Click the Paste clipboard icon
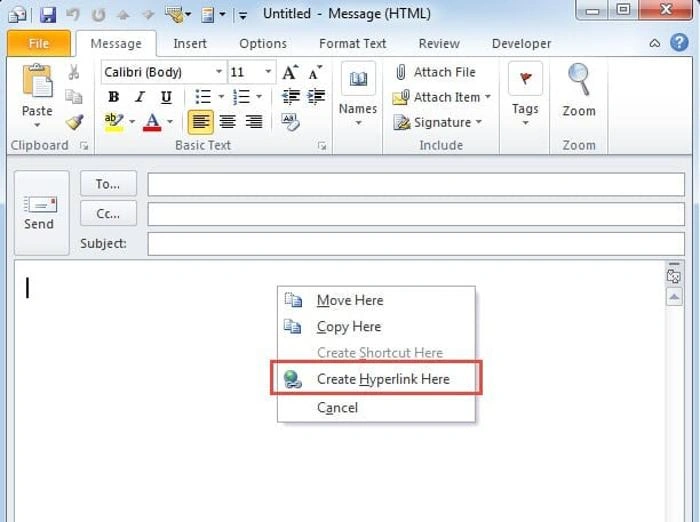 pyautogui.click(x=38, y=81)
